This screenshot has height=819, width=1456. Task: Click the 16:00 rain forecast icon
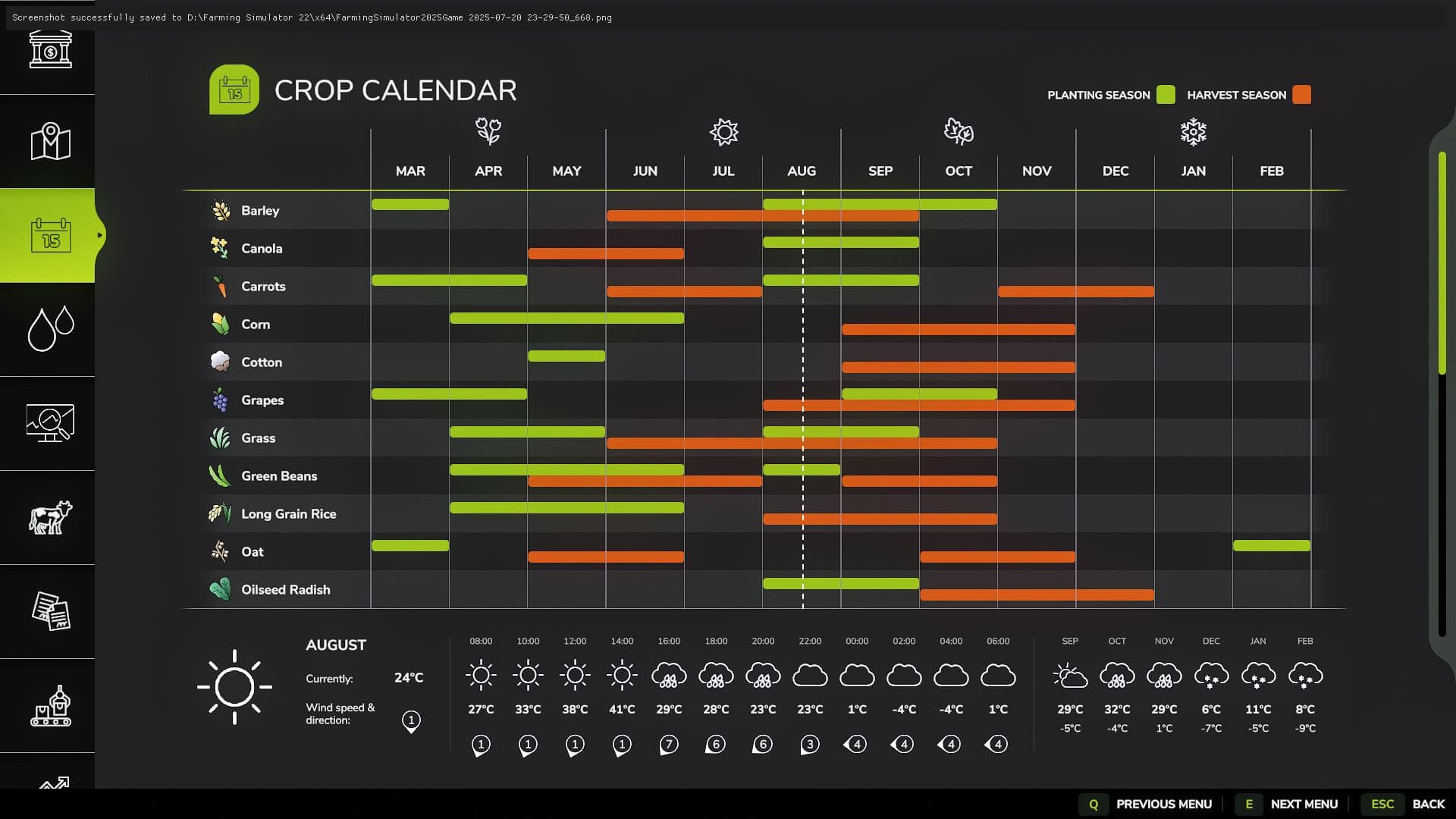(669, 676)
